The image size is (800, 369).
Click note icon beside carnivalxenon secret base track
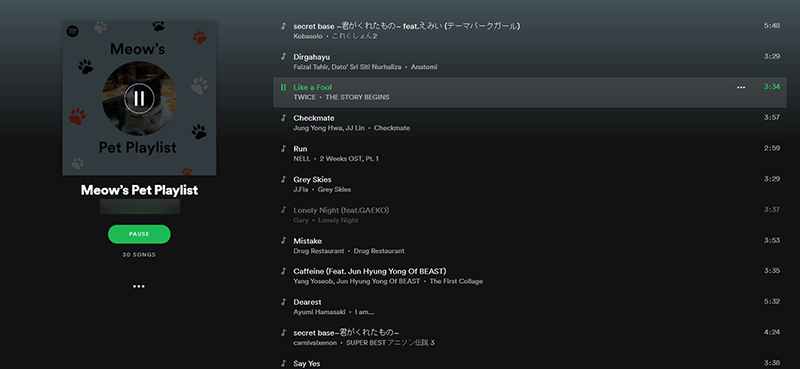pyautogui.click(x=283, y=332)
